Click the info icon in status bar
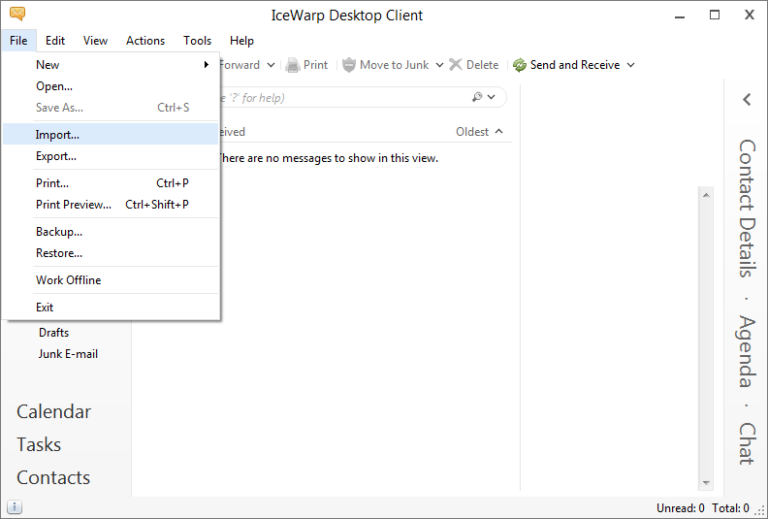The height and width of the screenshot is (519, 768). tap(14, 507)
